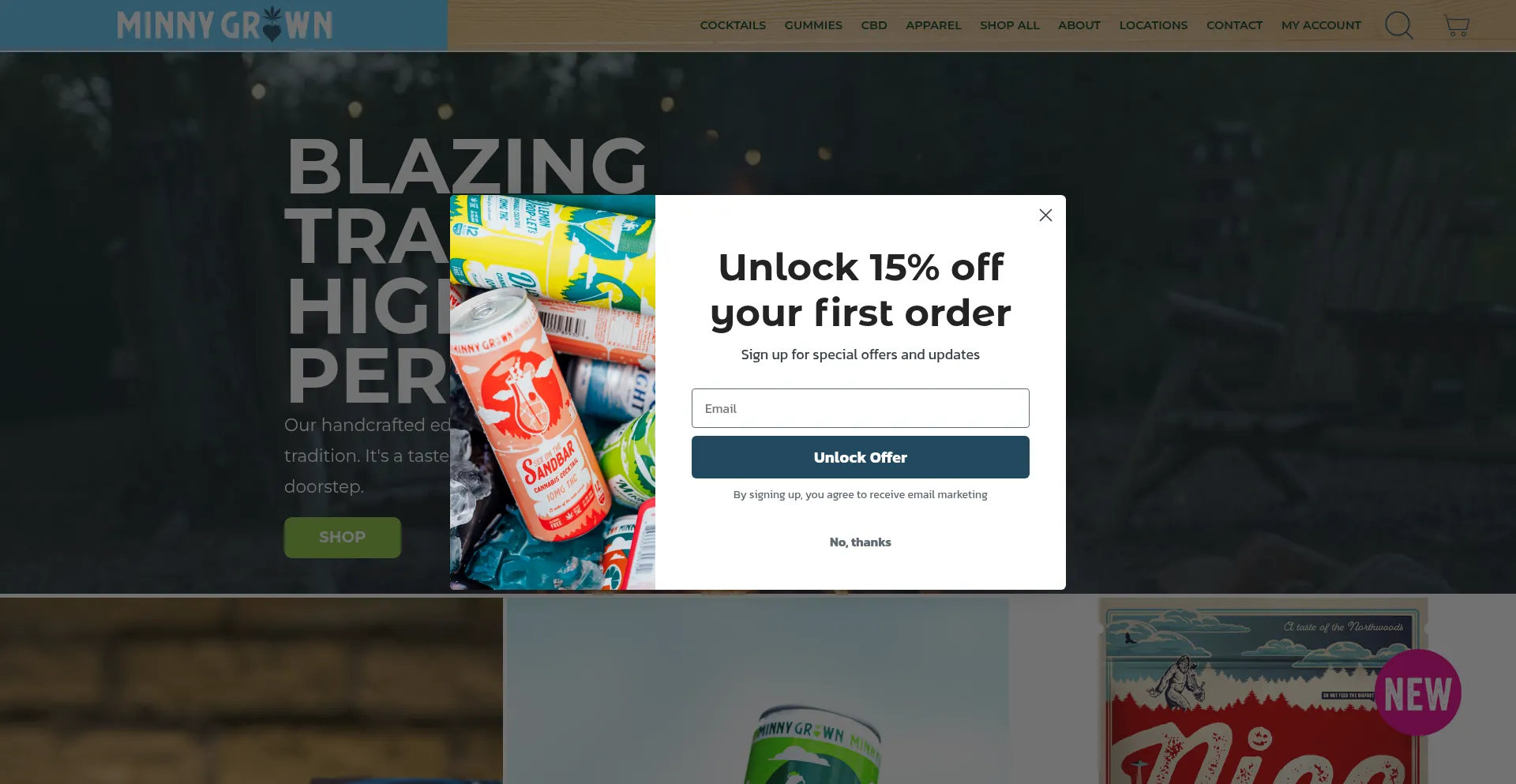Click the Minny Grown logo
1516x784 pixels.
224,25
